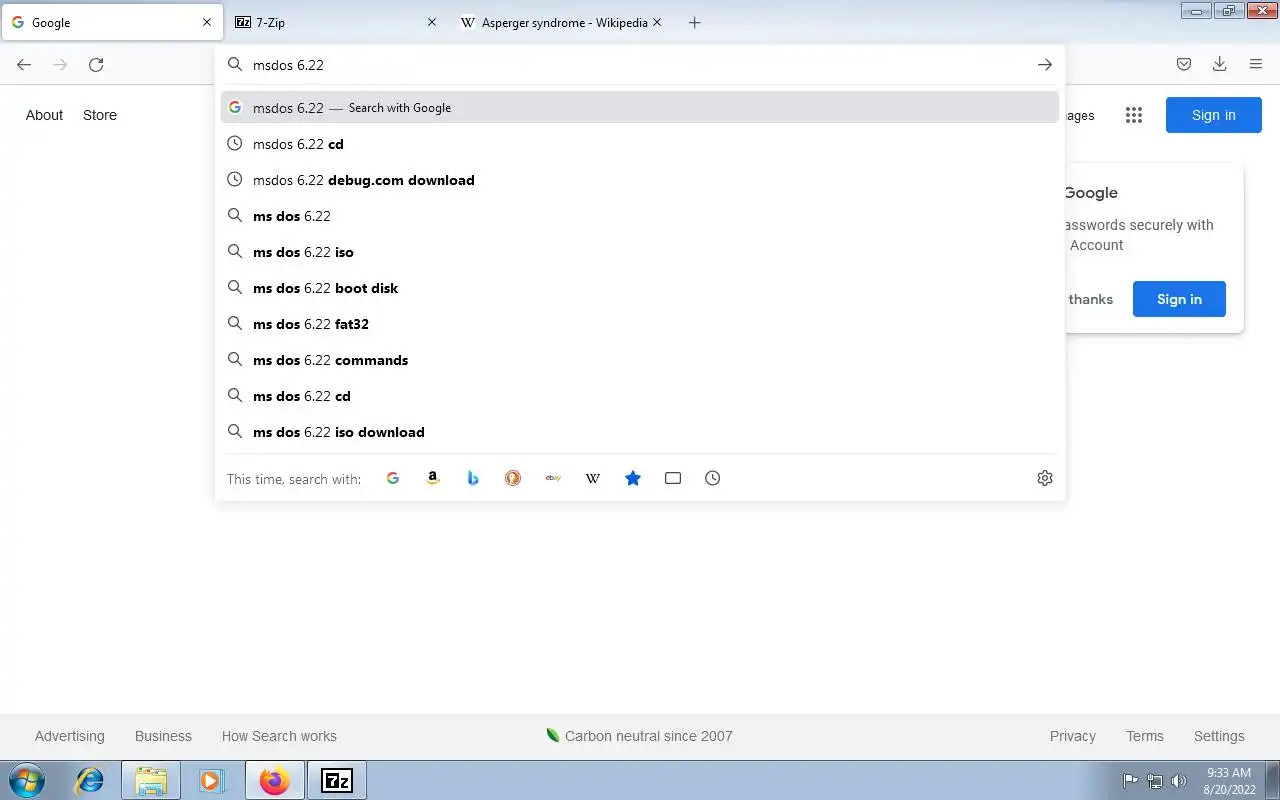Image resolution: width=1280 pixels, height=800 pixels.
Task: Click the address bar text field
Action: coord(638,65)
